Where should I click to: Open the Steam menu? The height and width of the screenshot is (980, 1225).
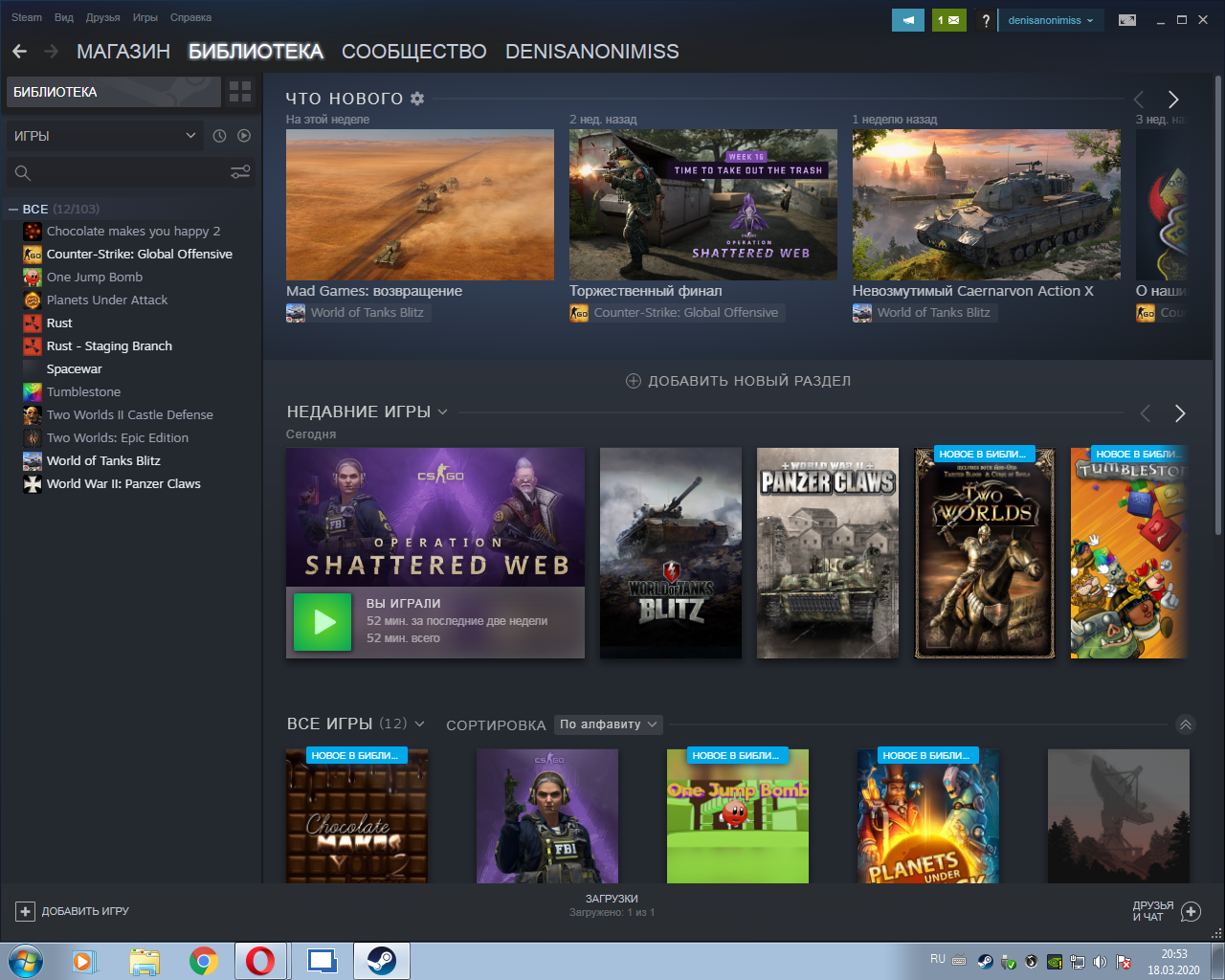click(x=27, y=17)
